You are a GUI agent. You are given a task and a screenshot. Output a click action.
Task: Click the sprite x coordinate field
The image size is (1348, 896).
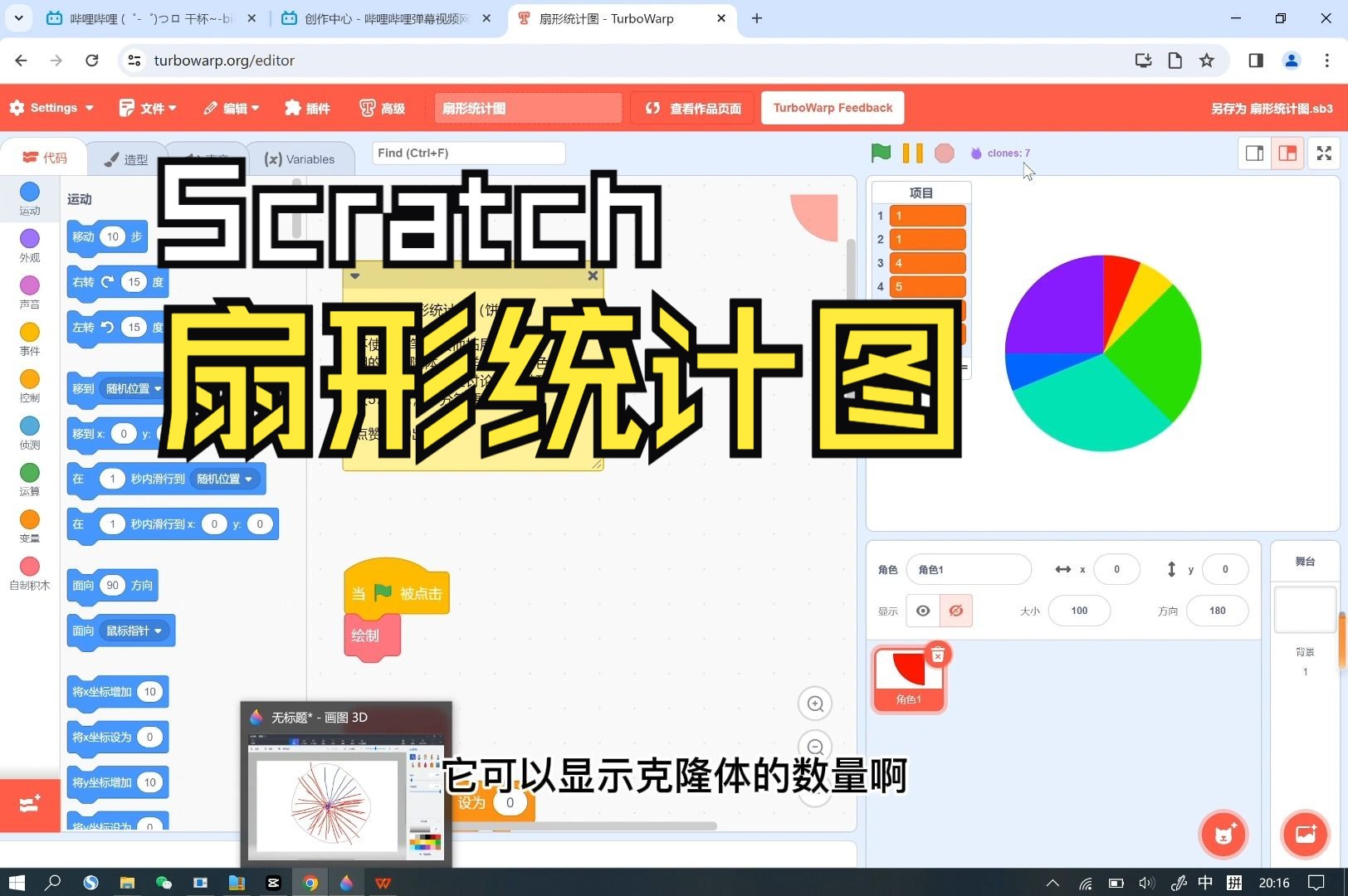(x=1116, y=569)
